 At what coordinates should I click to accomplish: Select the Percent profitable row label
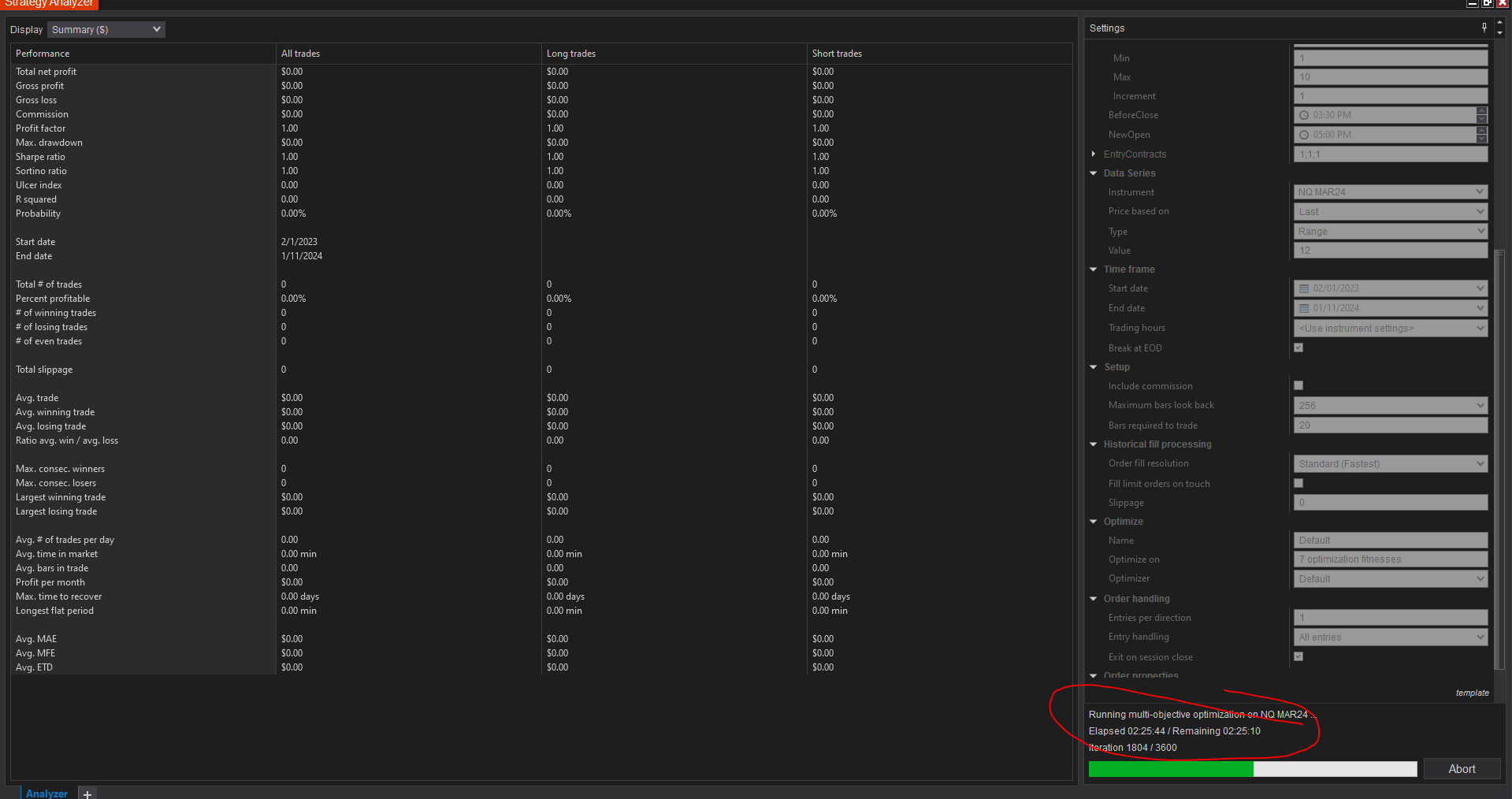53,299
